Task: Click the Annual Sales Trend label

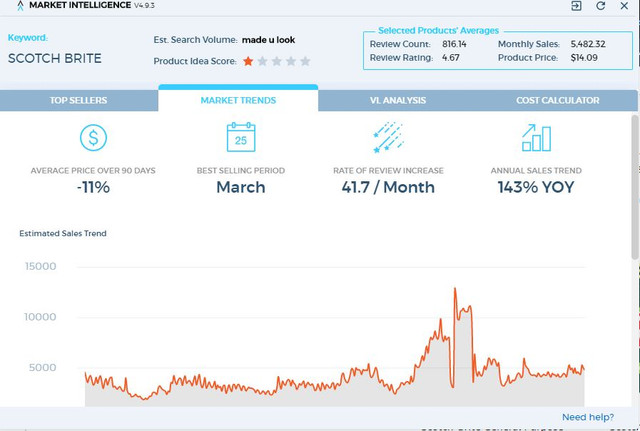Action: coord(536,171)
